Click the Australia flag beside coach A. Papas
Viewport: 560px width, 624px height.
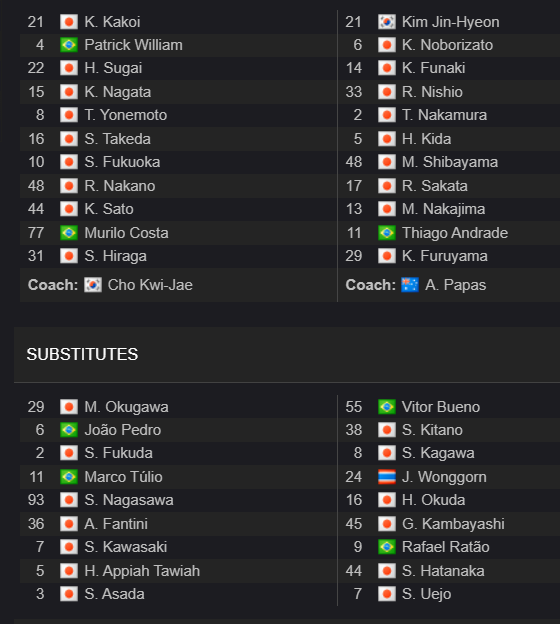point(410,285)
